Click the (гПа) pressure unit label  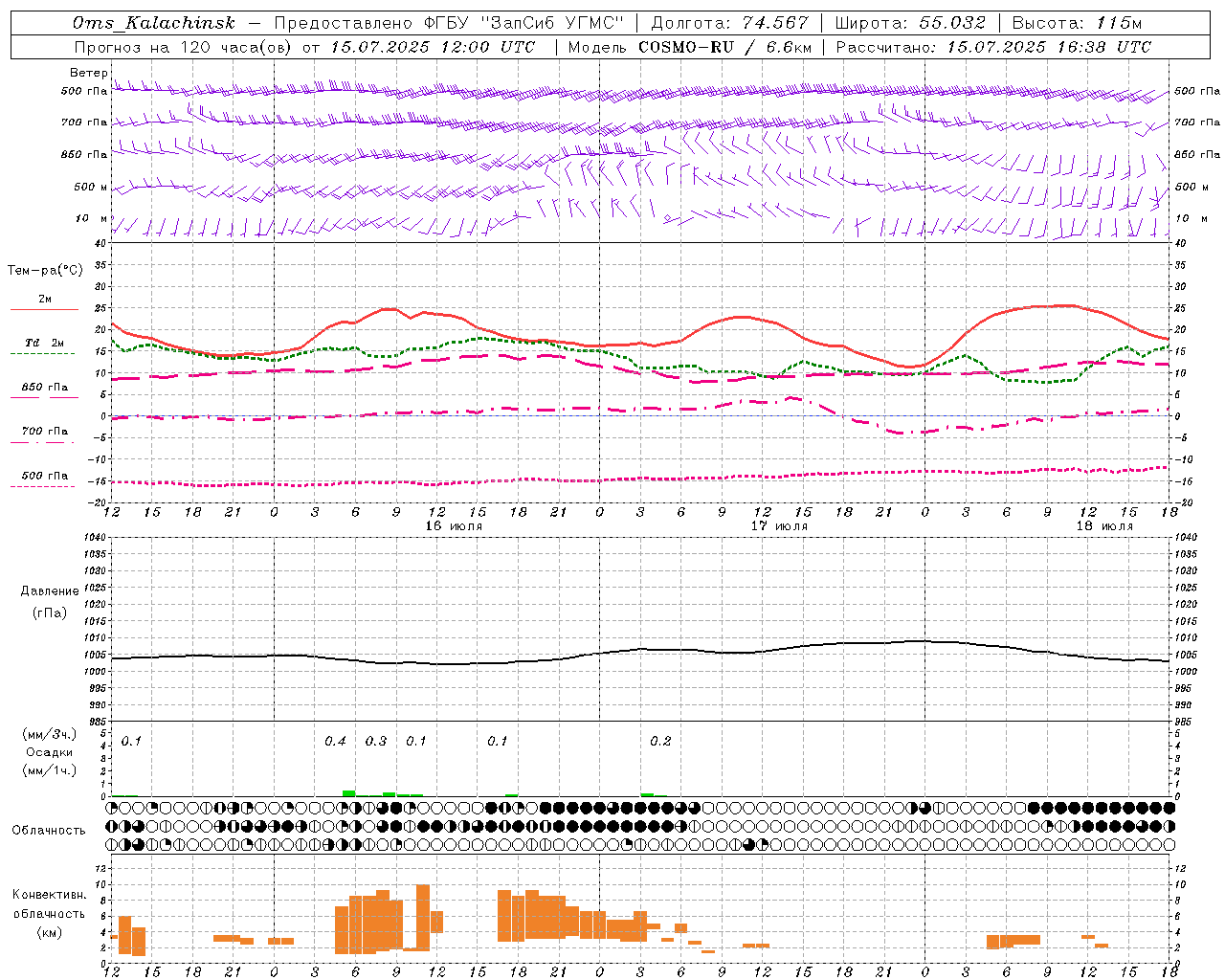(50, 612)
